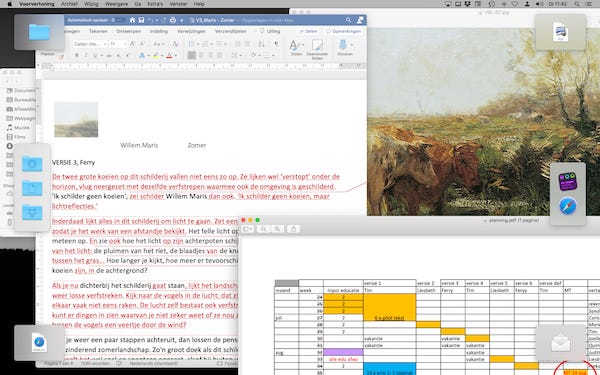600x375 pixels.
Task: Toggle Italic formatting
Action: coord(86,55)
